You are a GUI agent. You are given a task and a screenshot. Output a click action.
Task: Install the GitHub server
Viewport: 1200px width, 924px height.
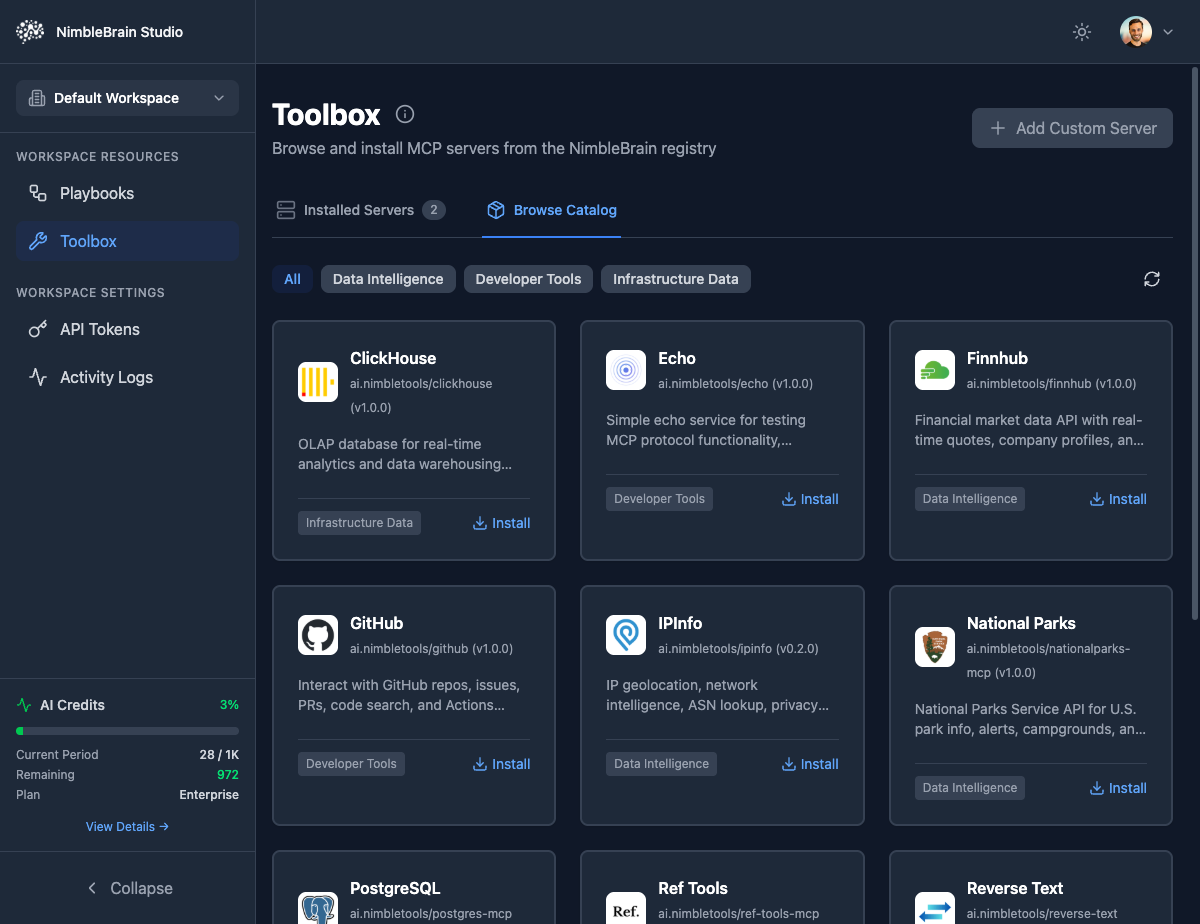coord(501,764)
